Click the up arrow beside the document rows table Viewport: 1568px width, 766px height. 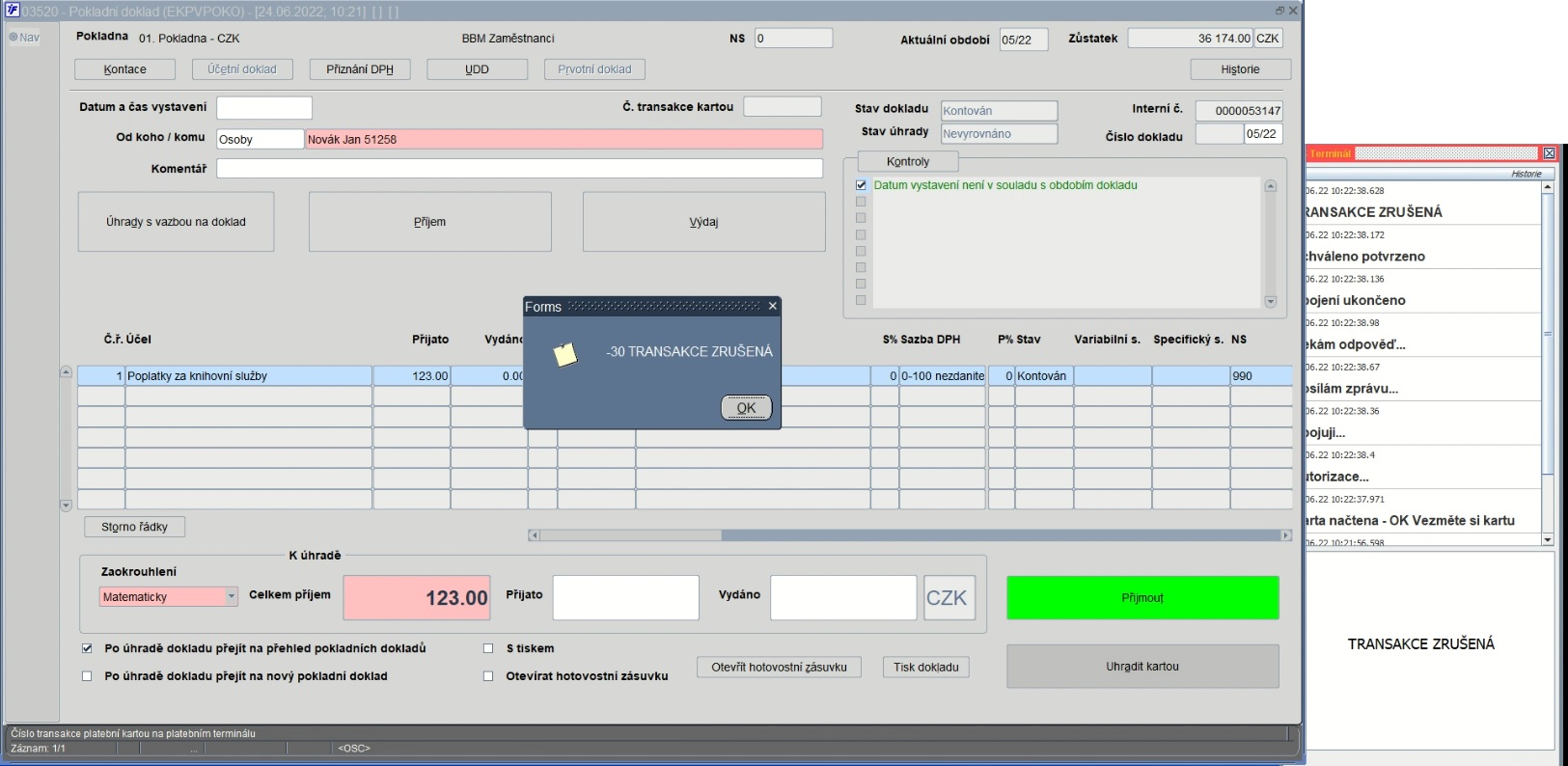[x=66, y=371]
